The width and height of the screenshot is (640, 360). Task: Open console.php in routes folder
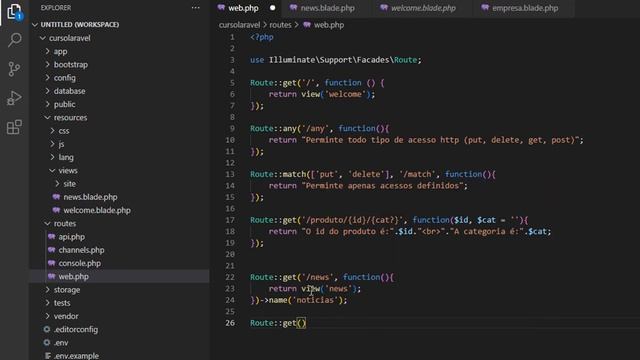pyautogui.click(x=80, y=263)
